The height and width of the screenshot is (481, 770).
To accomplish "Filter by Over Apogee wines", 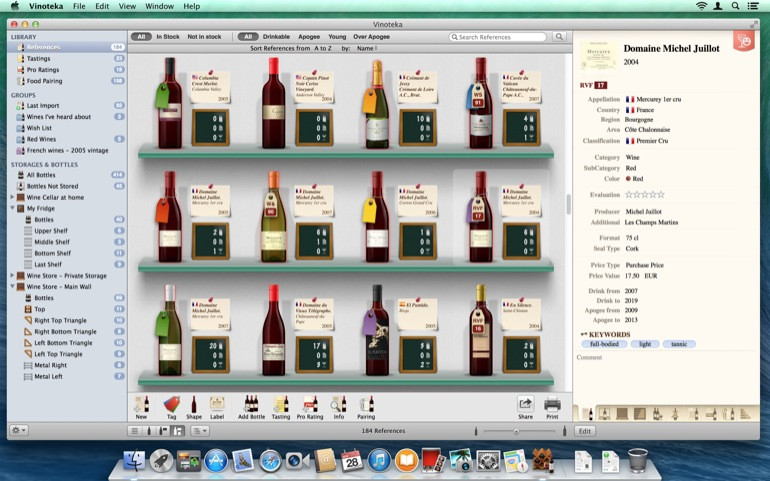I will click(371, 37).
